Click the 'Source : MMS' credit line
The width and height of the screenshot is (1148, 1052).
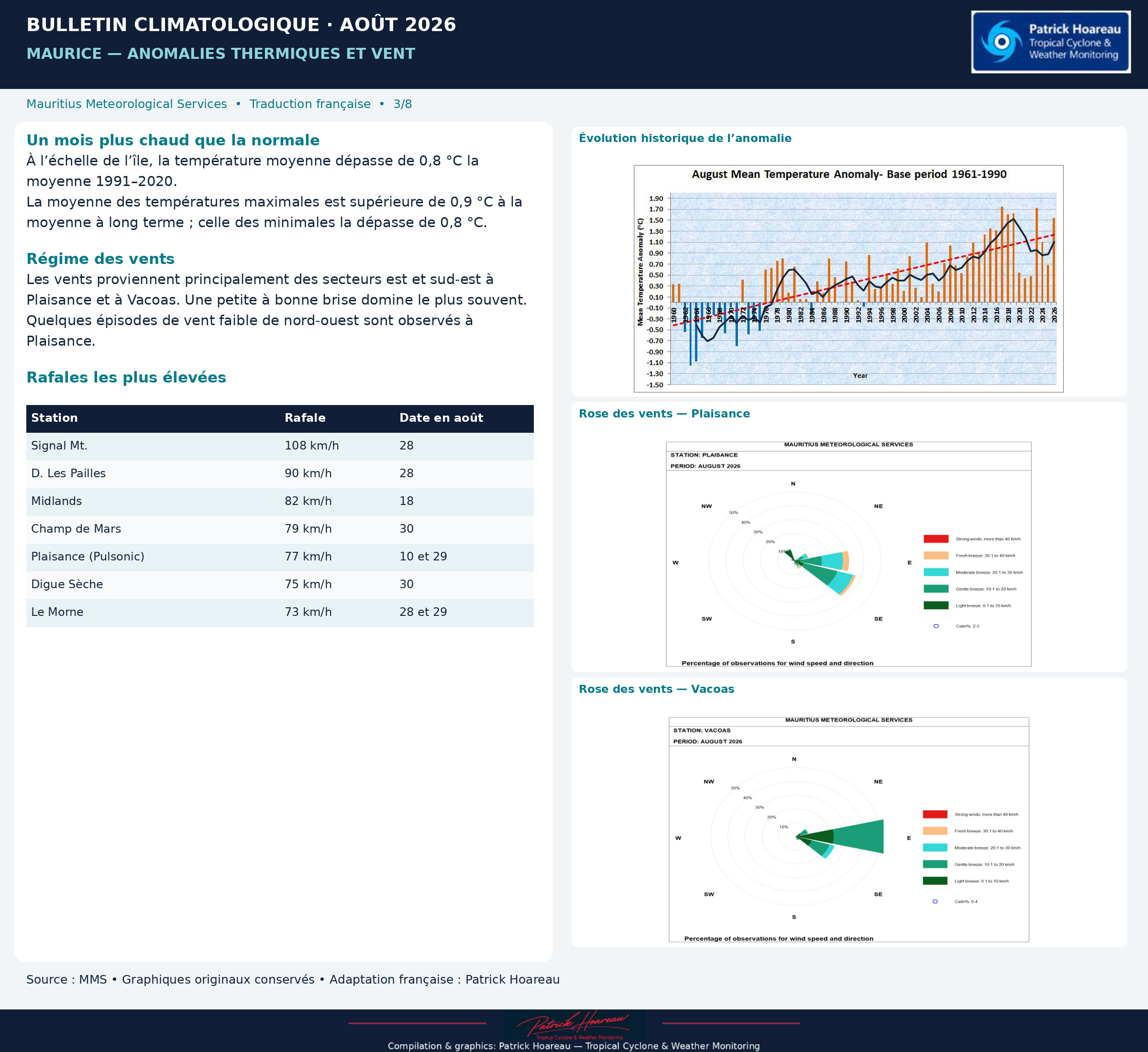click(x=66, y=980)
